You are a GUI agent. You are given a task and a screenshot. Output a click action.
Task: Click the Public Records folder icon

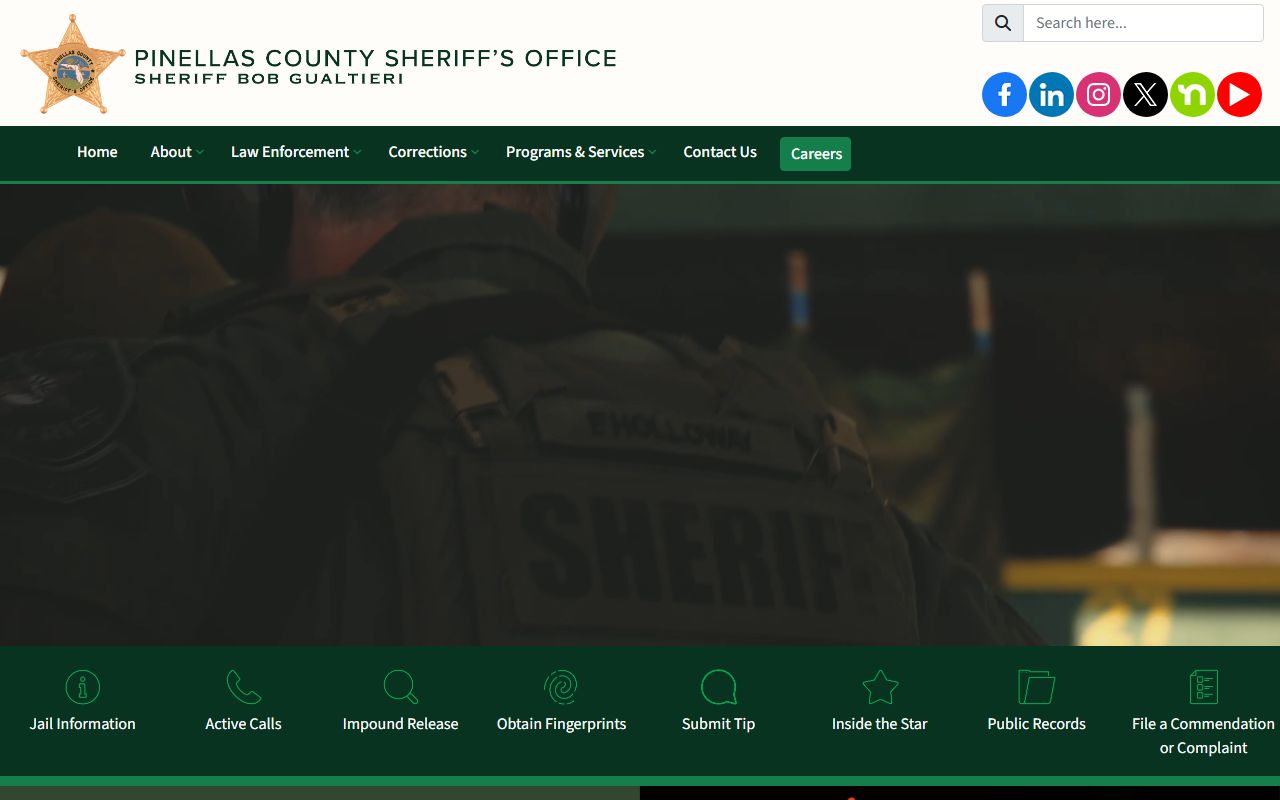[1036, 687]
